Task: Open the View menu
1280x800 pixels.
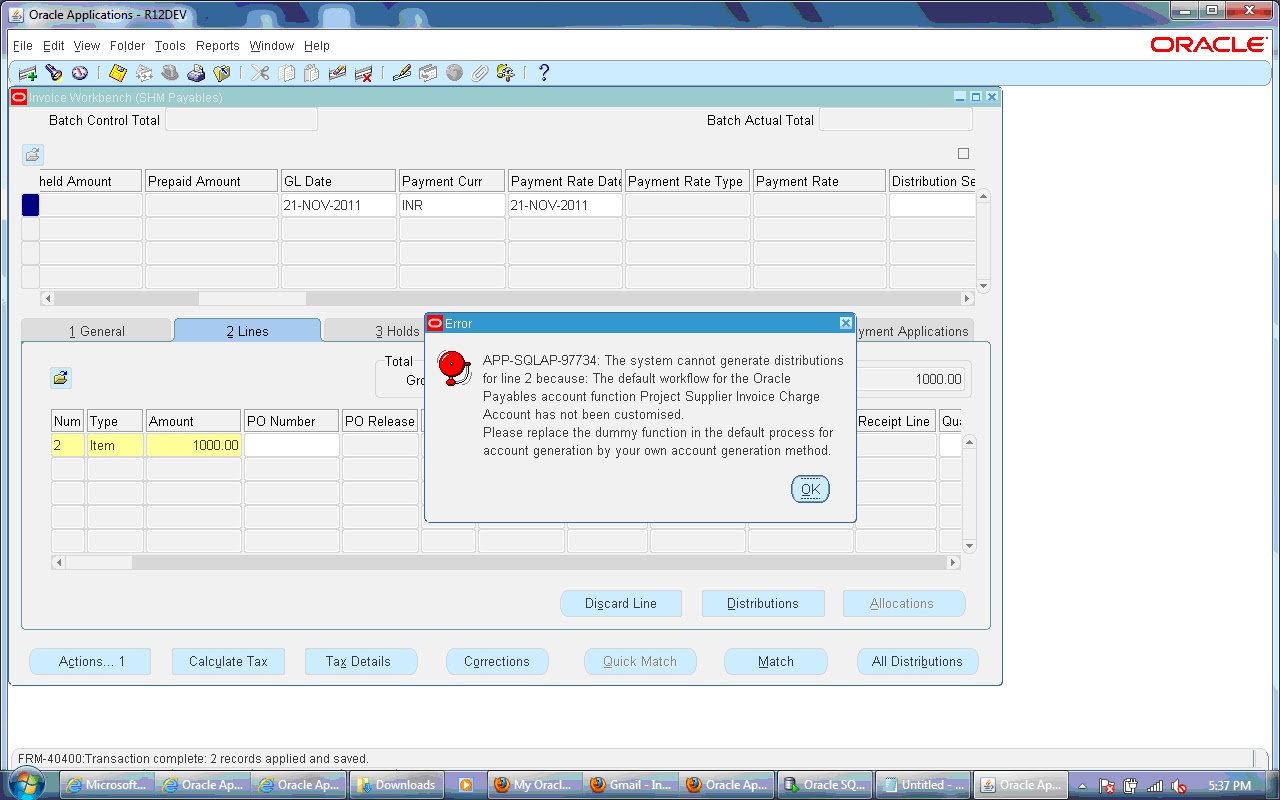Action: [87, 46]
